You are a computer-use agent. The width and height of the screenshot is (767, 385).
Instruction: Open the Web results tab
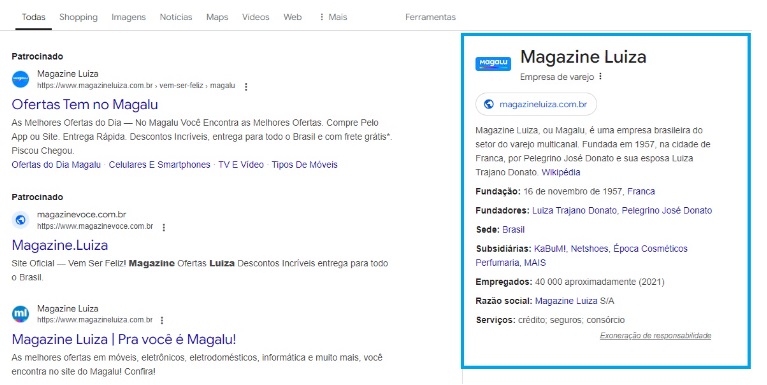click(293, 17)
